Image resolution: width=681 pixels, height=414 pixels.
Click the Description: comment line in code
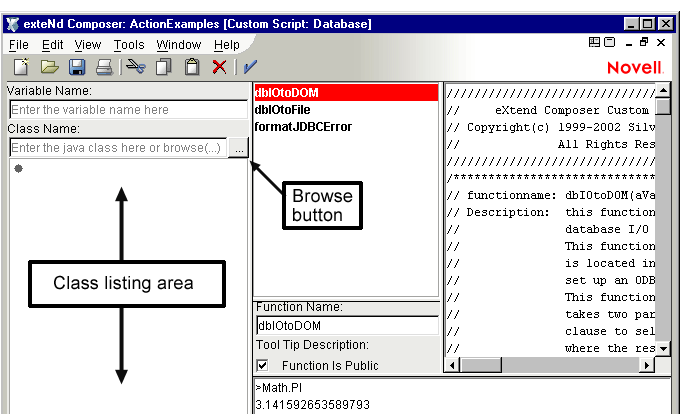pyautogui.click(x=551, y=212)
